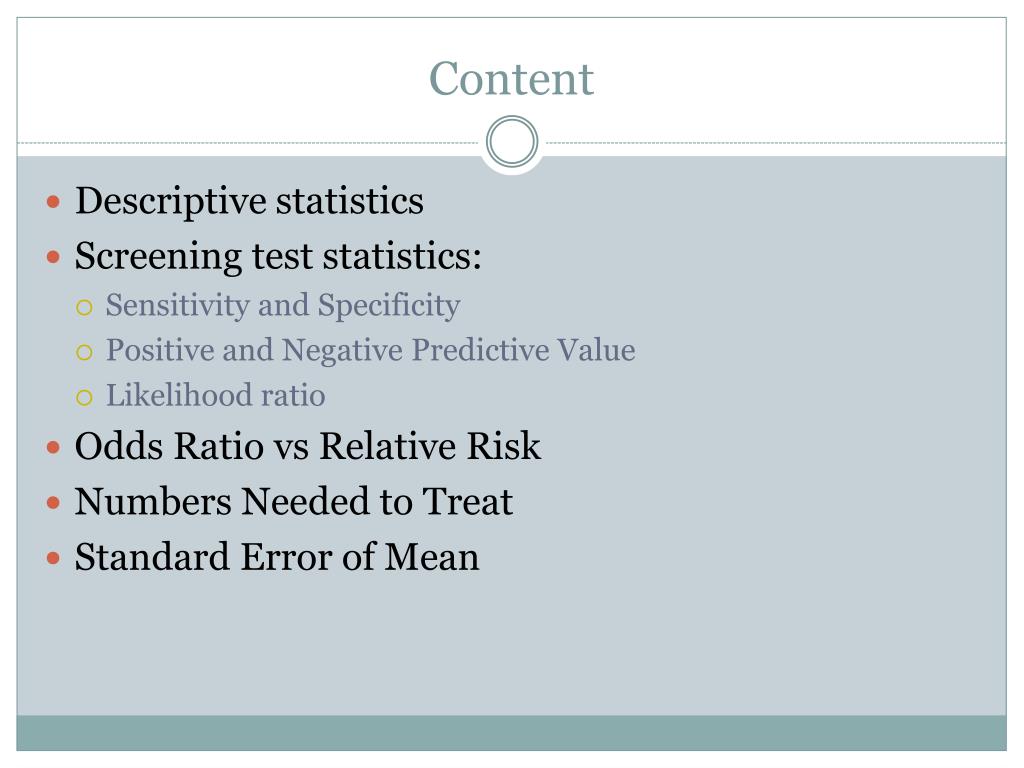Select the 'Odds Ratio vs Relative Risk' line
This screenshot has height=768, width=1024.
click(x=308, y=447)
